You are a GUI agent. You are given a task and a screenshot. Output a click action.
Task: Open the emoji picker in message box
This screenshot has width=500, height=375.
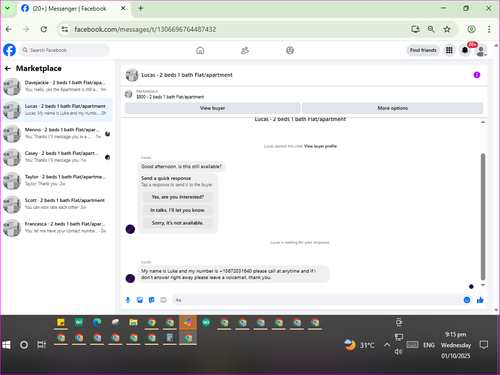click(467, 300)
